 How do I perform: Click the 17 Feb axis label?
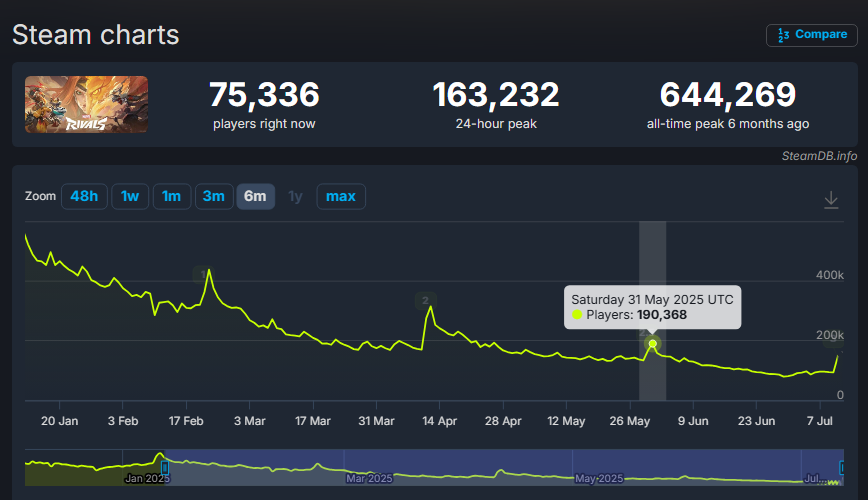[x=186, y=421]
